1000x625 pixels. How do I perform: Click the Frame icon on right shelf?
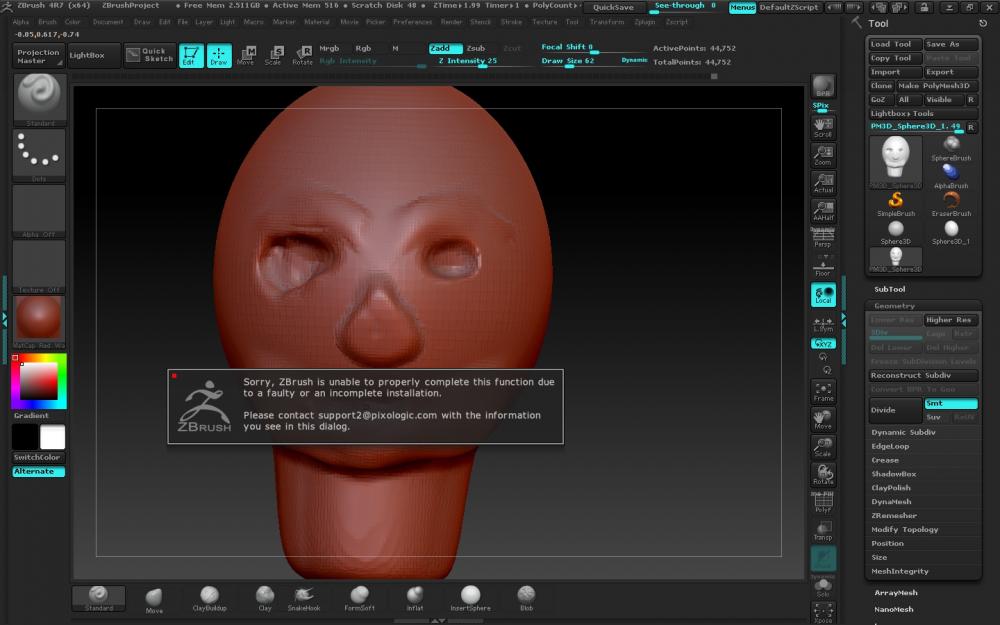point(823,391)
